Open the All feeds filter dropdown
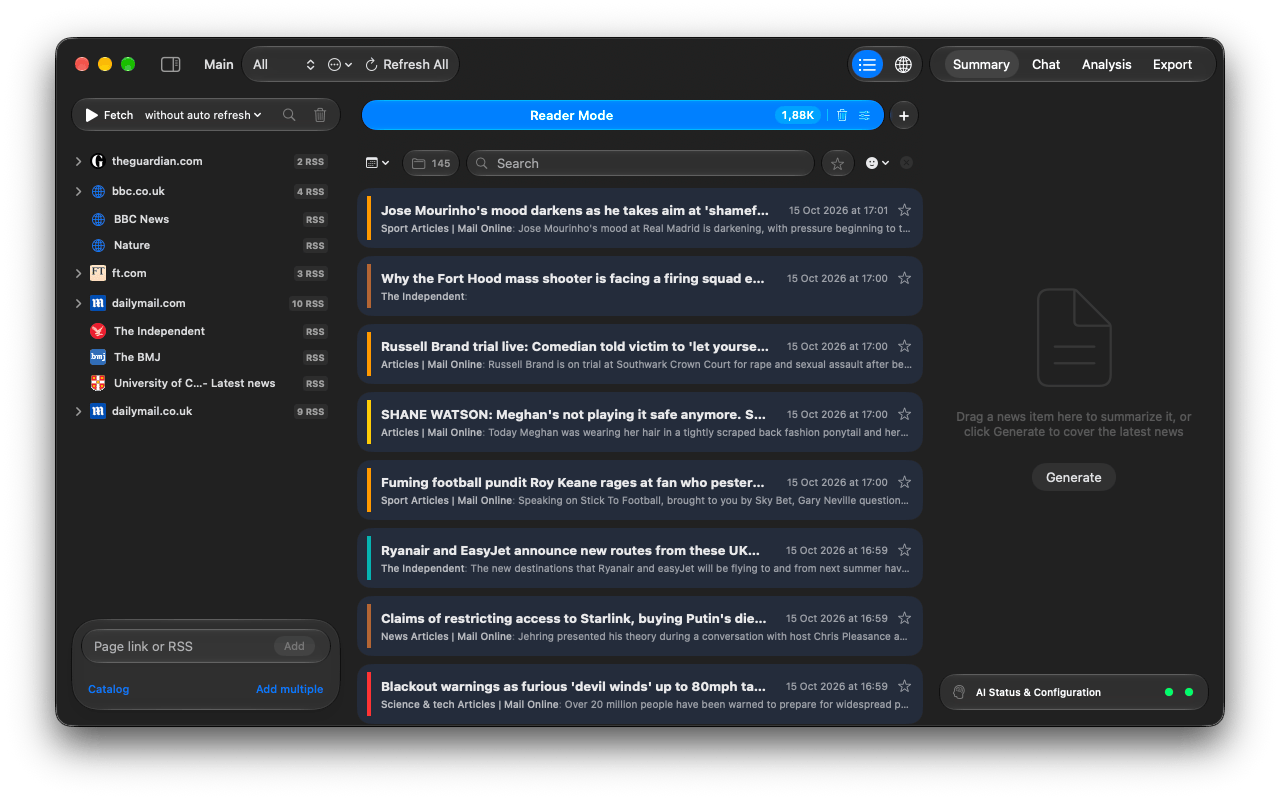The width and height of the screenshot is (1280, 800). click(284, 64)
